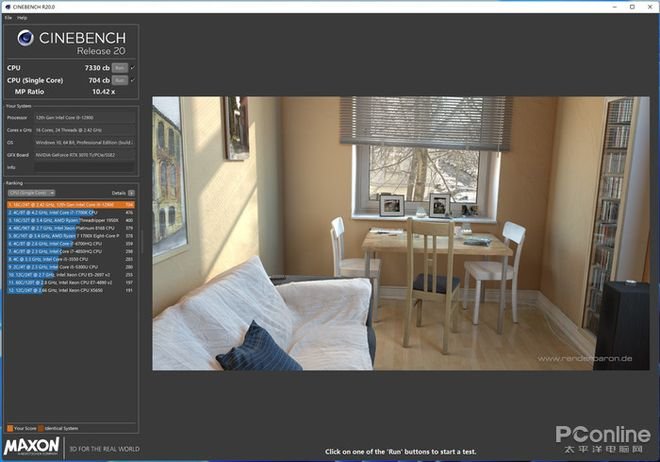Select the AMD Ryzen Threadripper 1950X ranking entry

coord(70,220)
